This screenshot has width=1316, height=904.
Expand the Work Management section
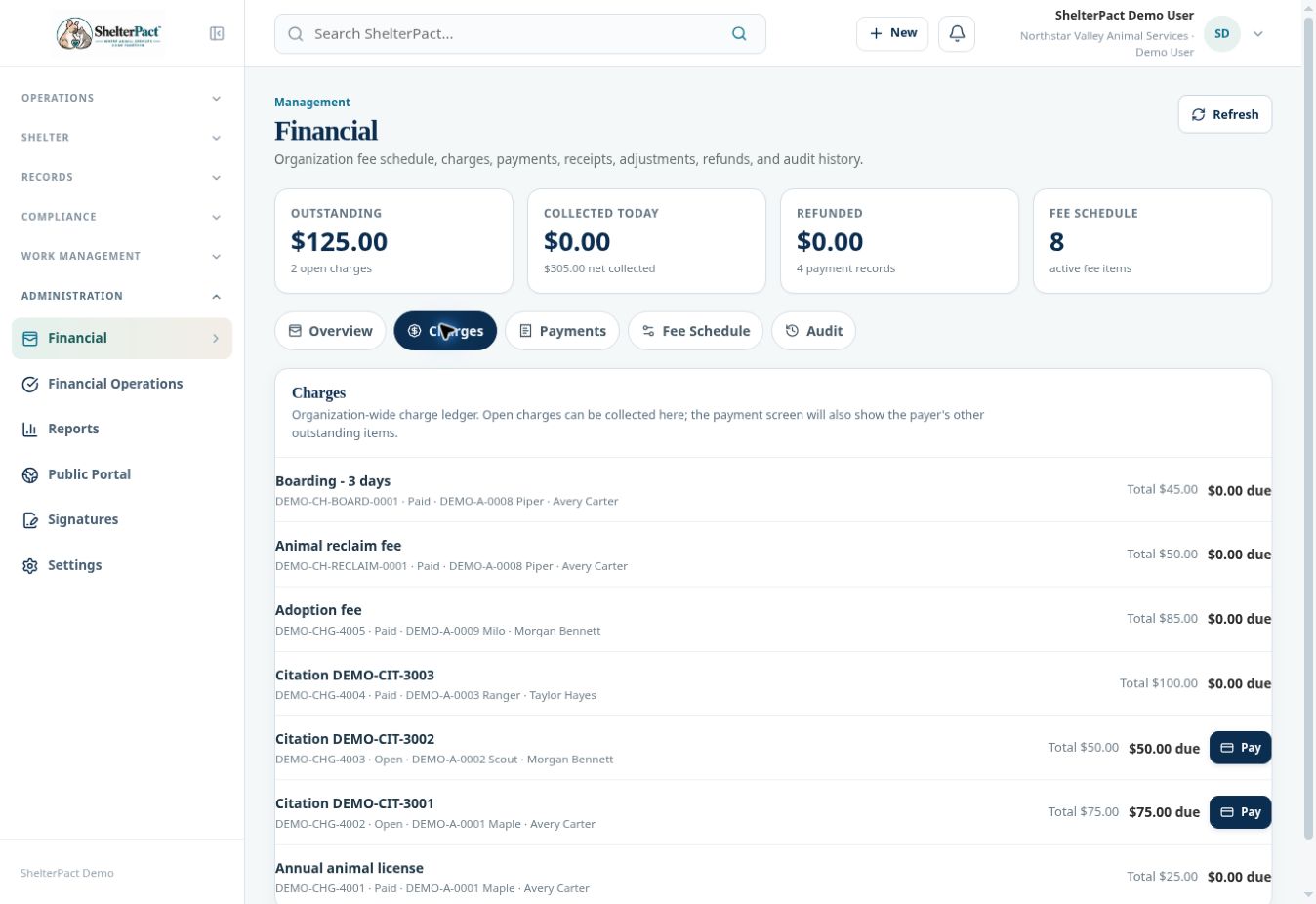[x=121, y=256]
